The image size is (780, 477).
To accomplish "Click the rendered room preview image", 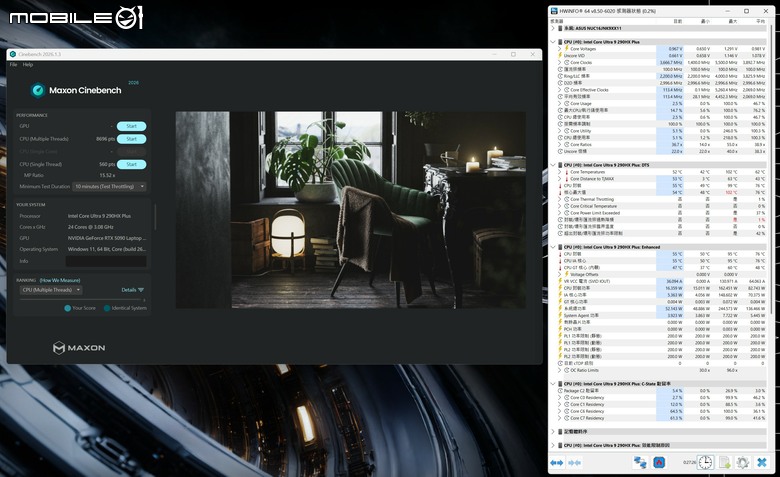I will click(350, 210).
